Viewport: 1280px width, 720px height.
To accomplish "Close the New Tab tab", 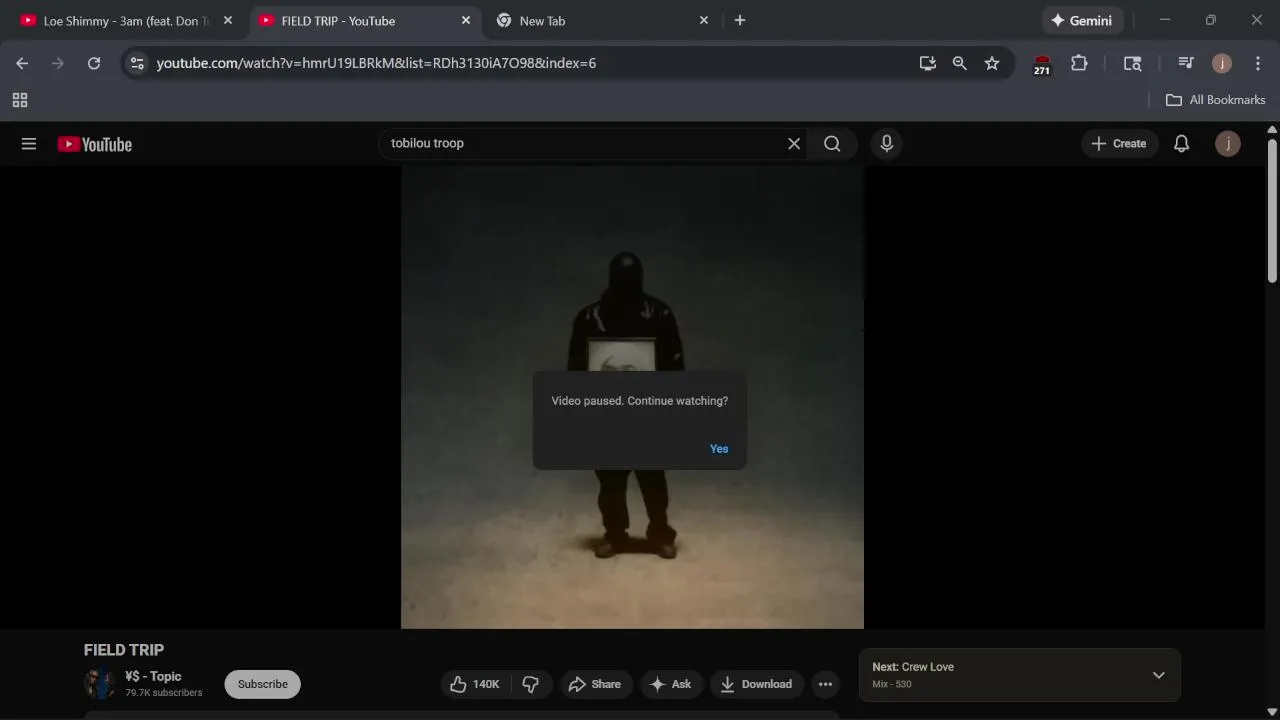I will pyautogui.click(x=703, y=20).
